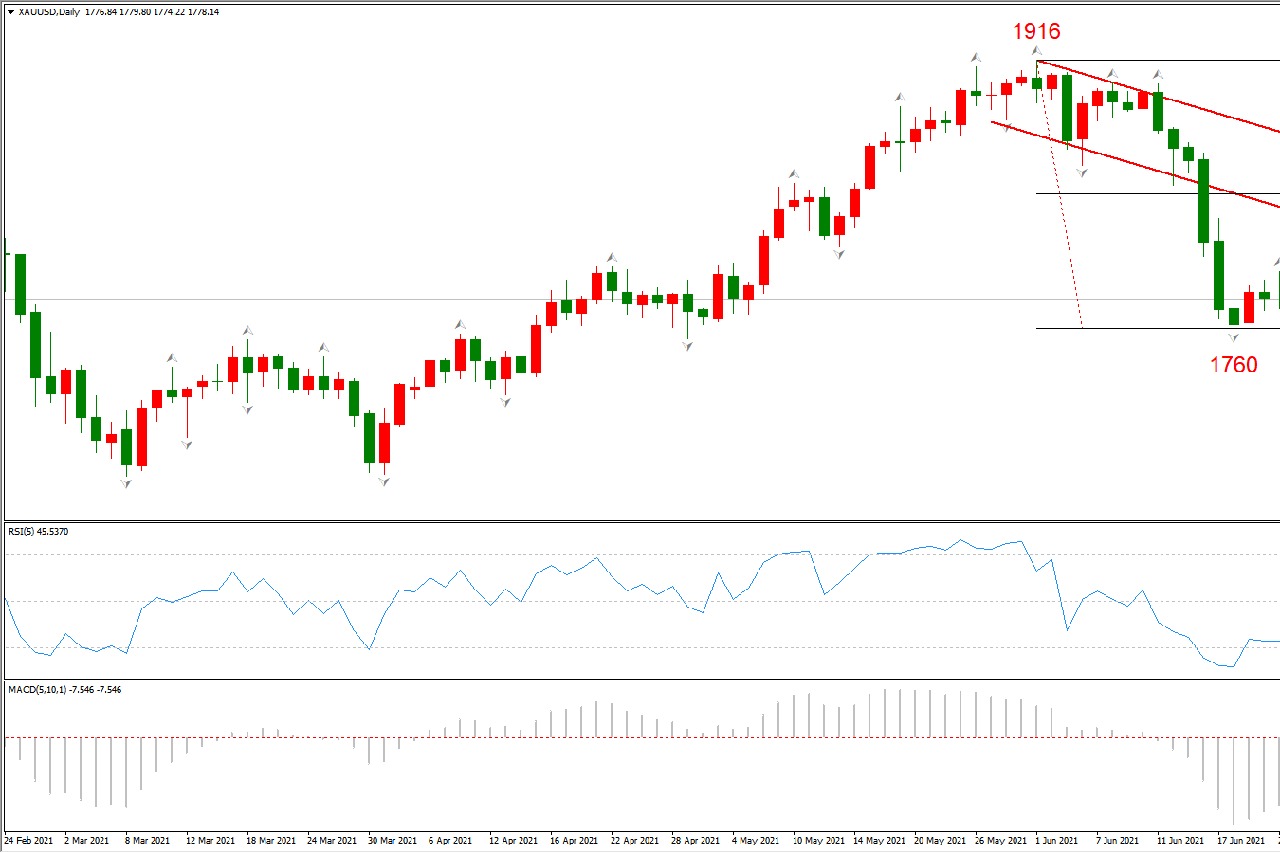Screen dimensions: 1280x853
Task: Click the down fractal arrow at 8 Mar low
Action: coord(126,483)
